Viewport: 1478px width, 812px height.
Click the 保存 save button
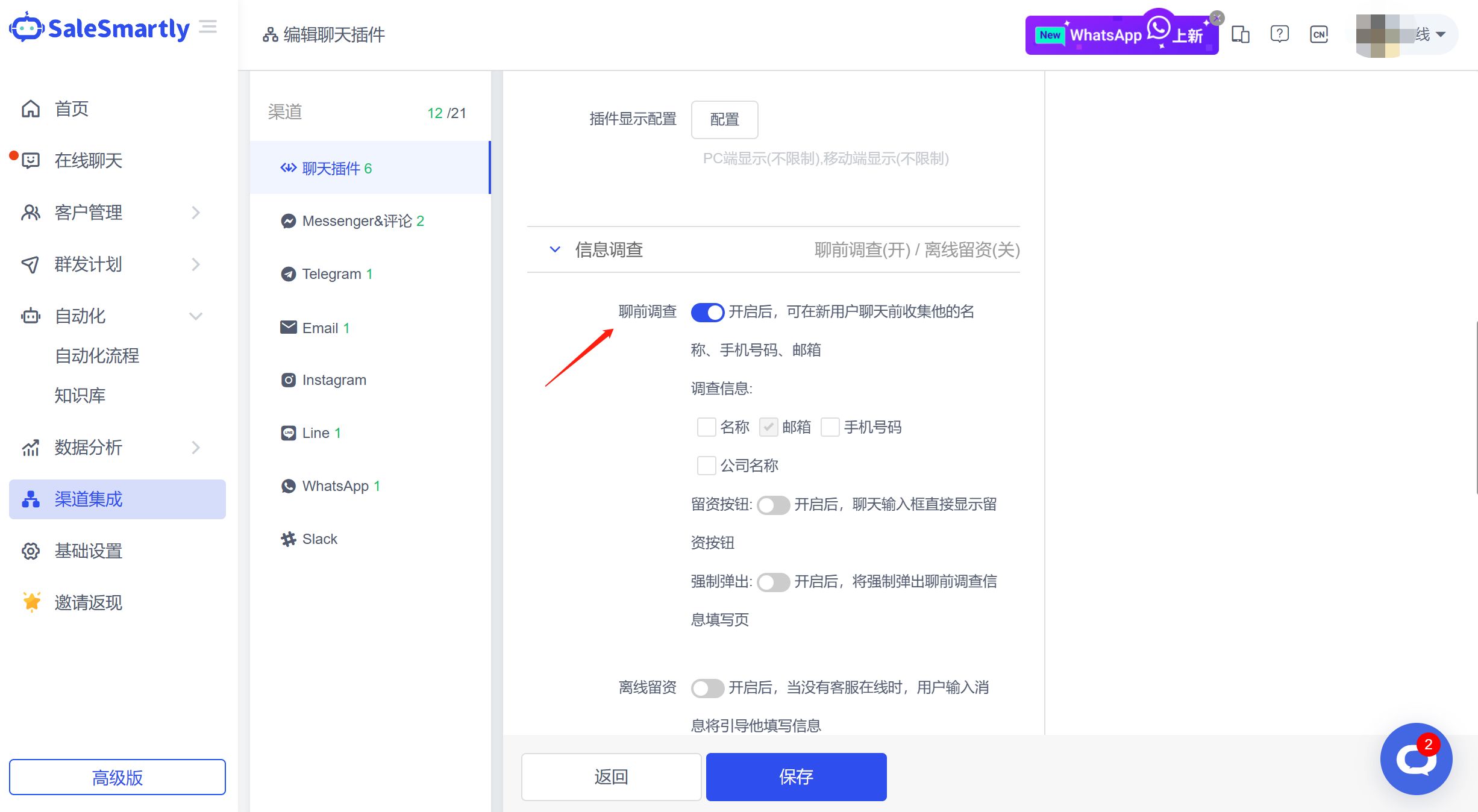click(x=795, y=776)
